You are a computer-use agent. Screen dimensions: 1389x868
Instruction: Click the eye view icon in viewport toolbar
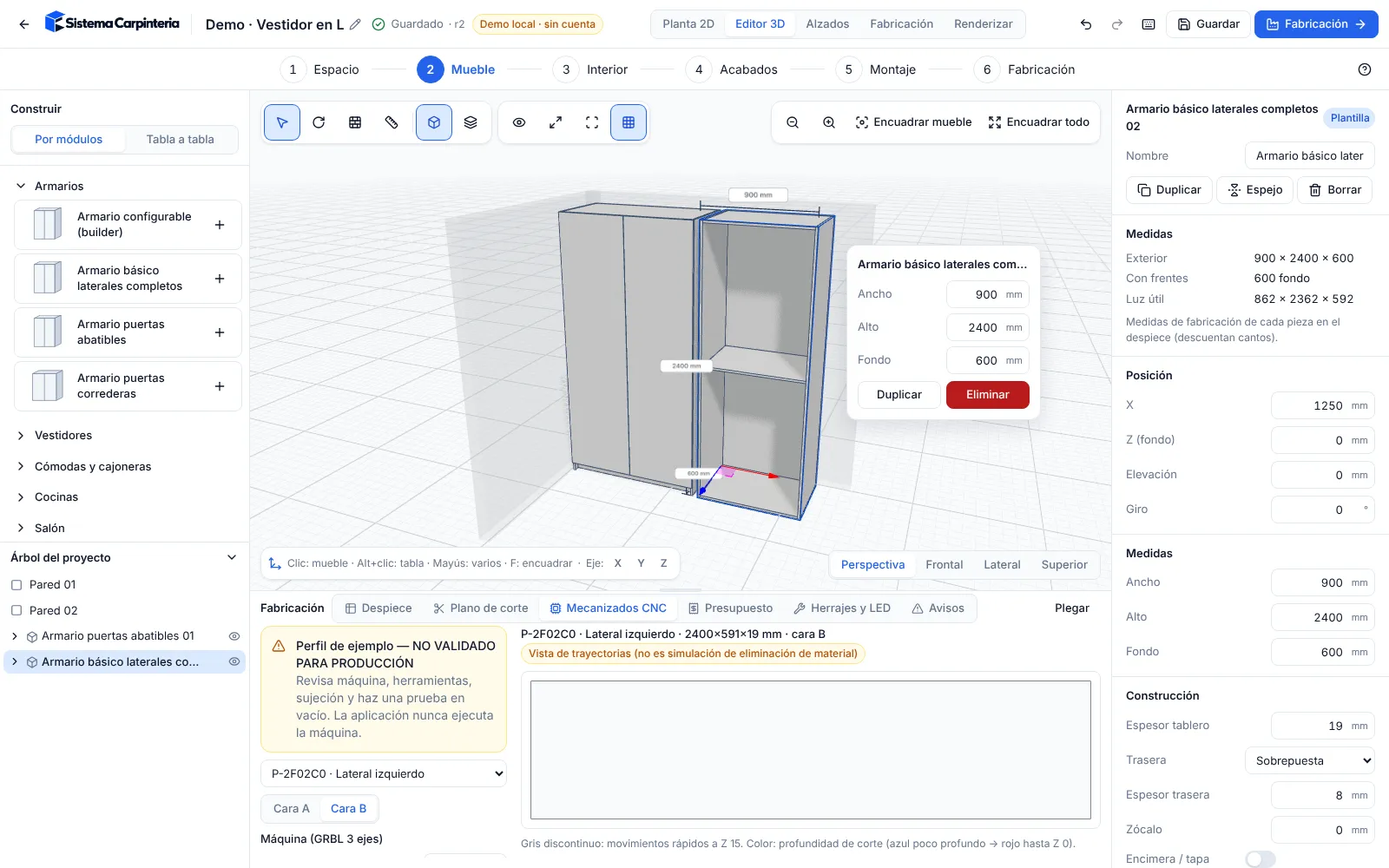(519, 122)
